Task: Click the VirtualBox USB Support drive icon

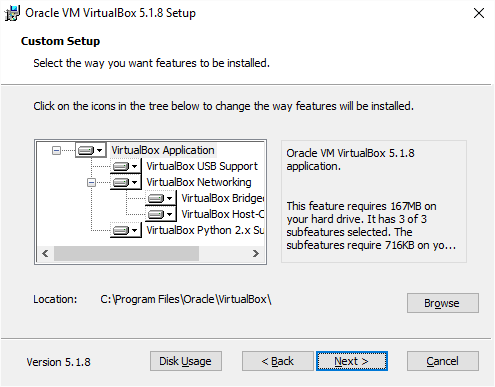Action: click(x=125, y=166)
